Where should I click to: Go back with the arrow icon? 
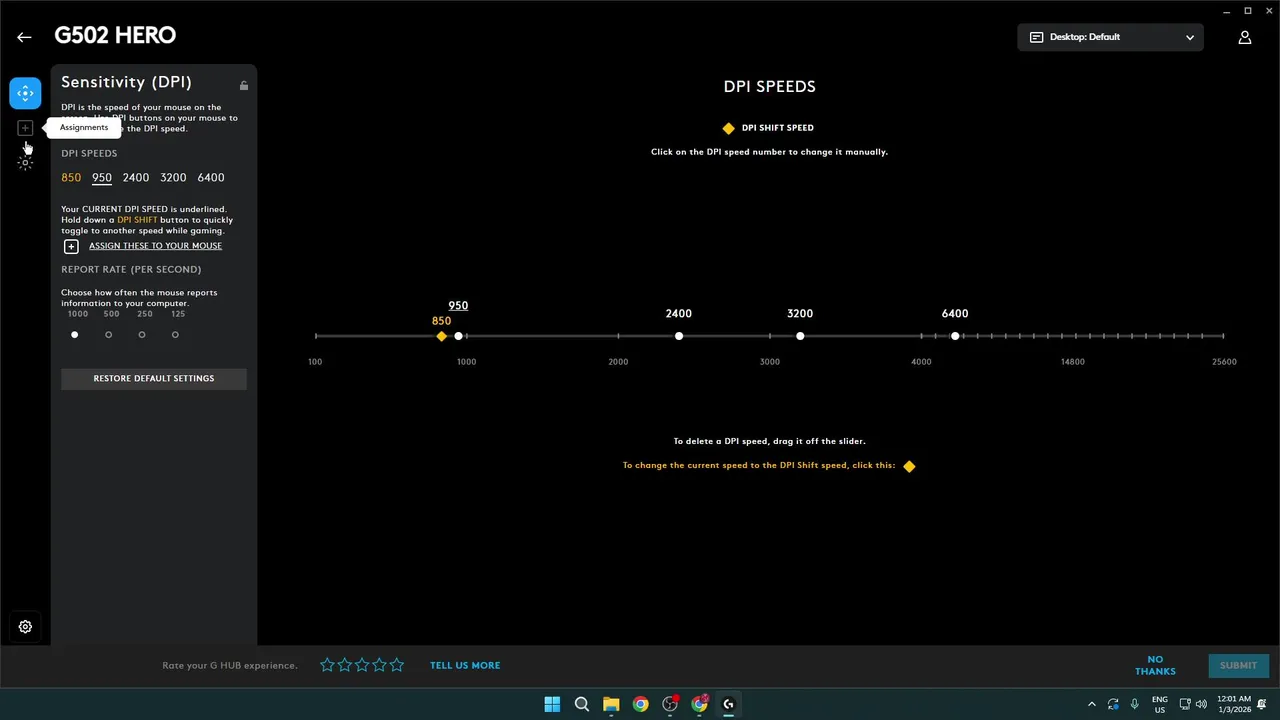pos(24,37)
